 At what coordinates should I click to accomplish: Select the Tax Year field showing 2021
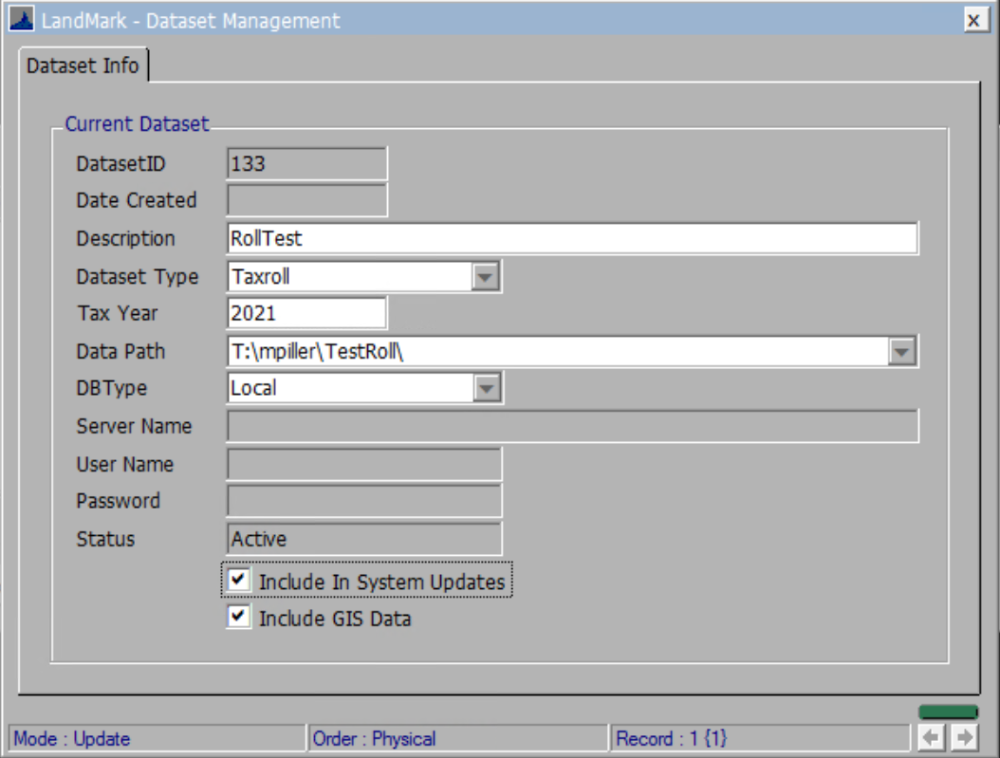[300, 313]
